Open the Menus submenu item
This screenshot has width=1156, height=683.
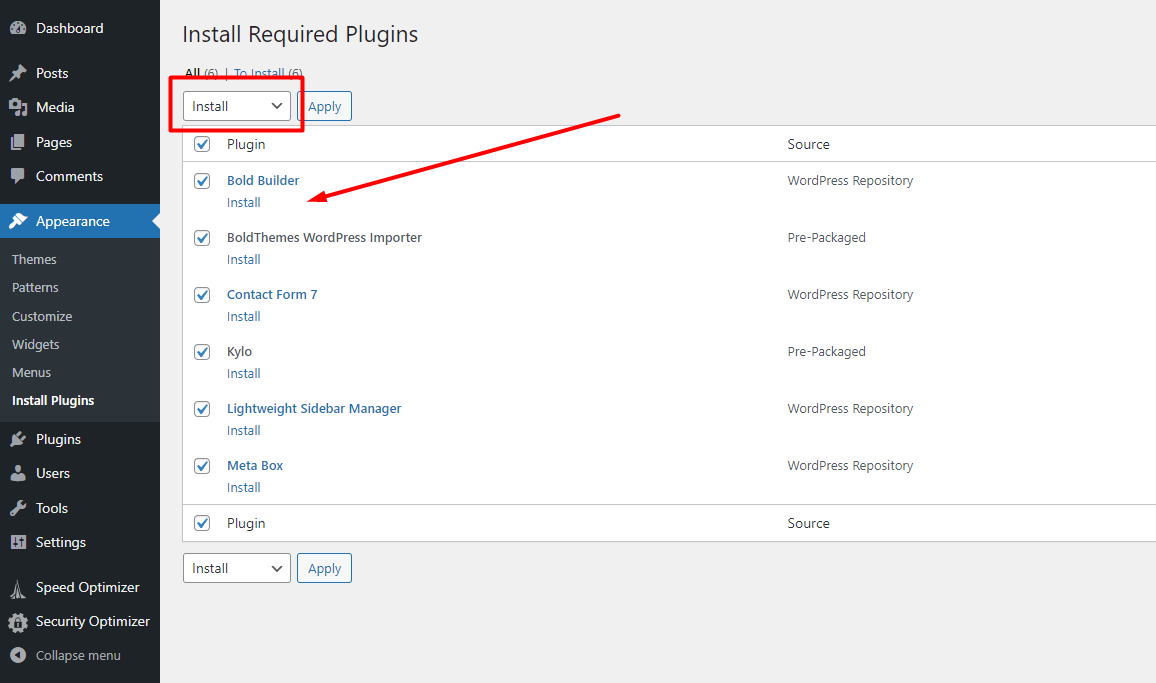(x=31, y=372)
